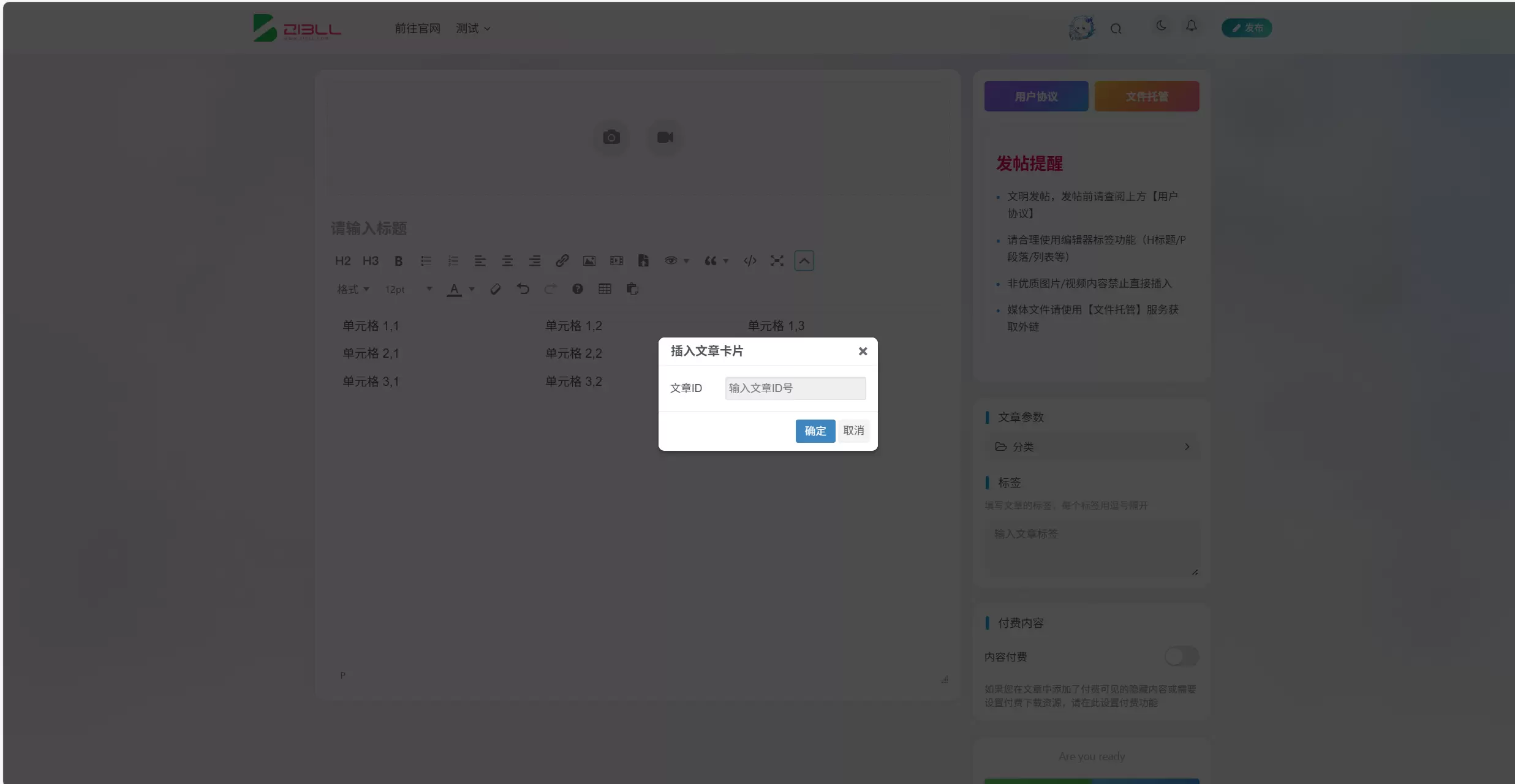Collapse the toolbar with the up chevron

pyautogui.click(x=804, y=261)
